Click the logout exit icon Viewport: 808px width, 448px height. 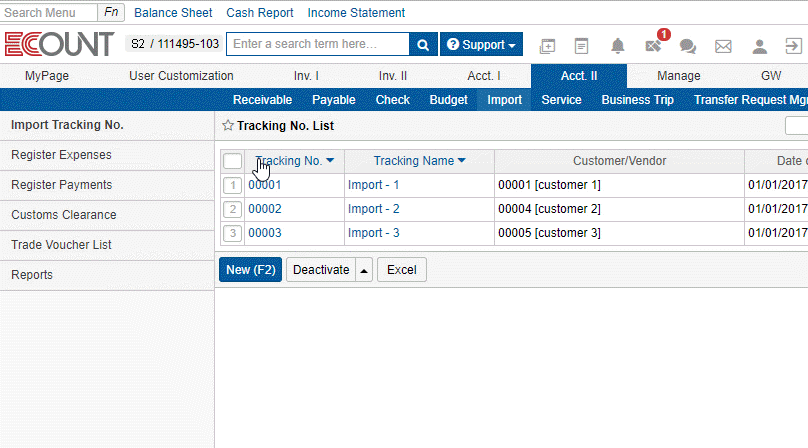(x=794, y=46)
